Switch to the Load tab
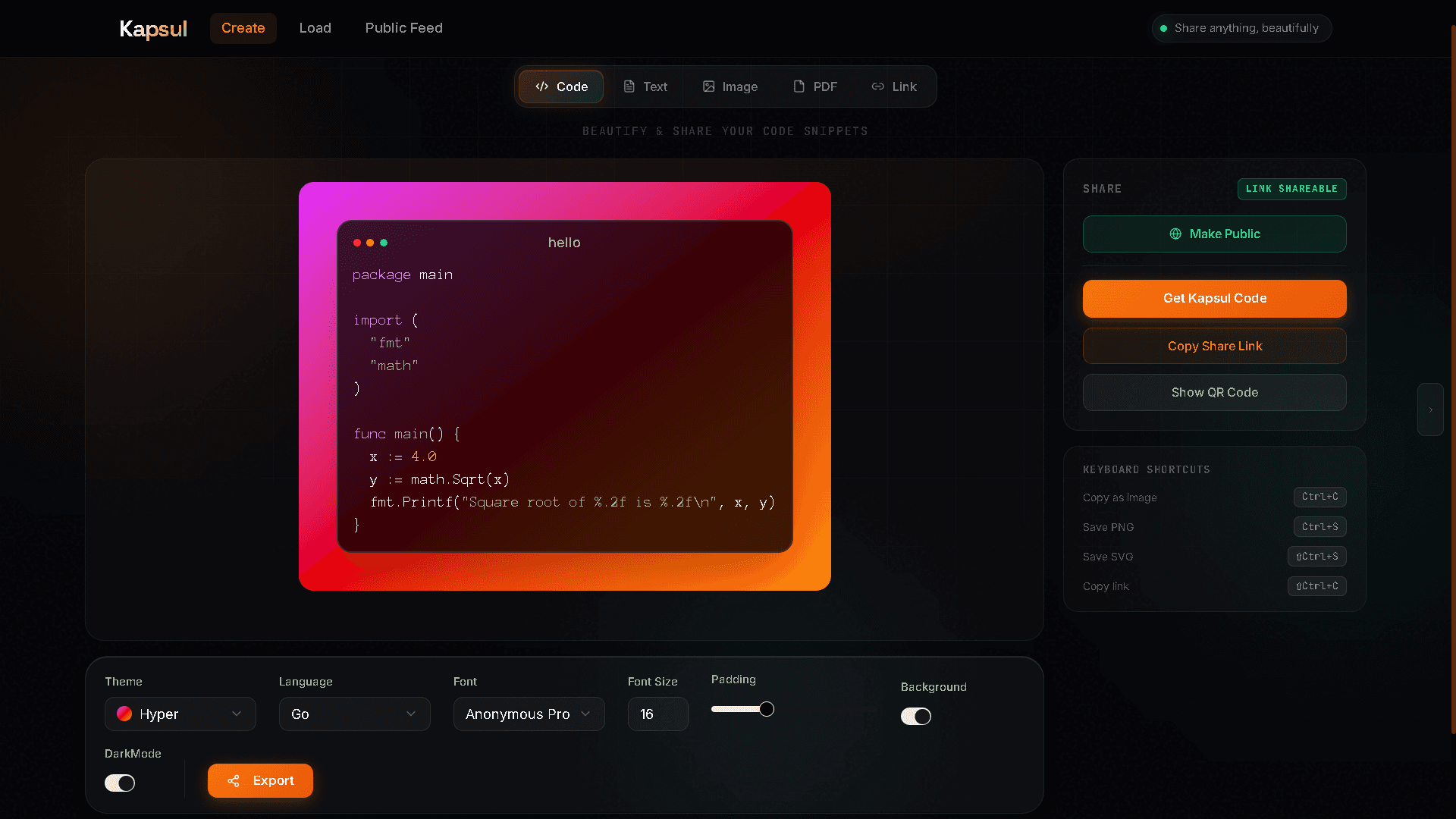The height and width of the screenshot is (819, 1456). (x=315, y=28)
